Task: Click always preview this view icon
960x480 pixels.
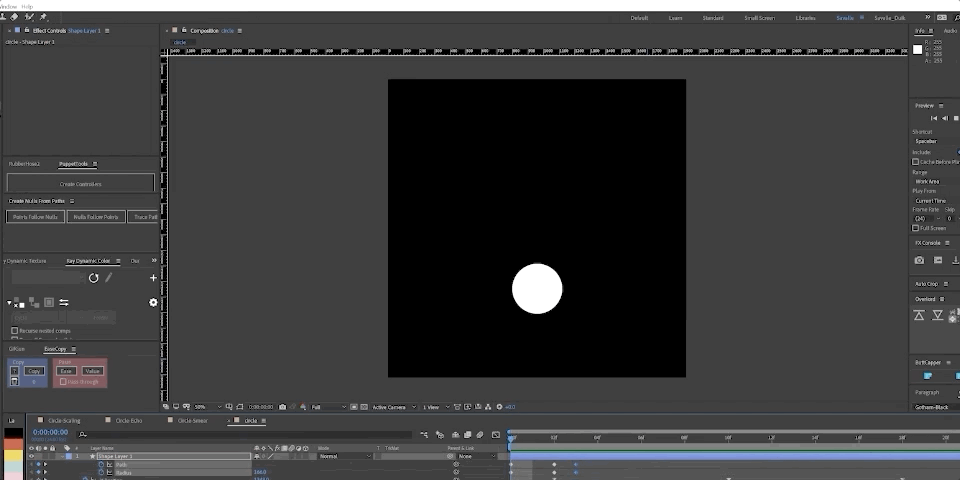Action: click(166, 407)
